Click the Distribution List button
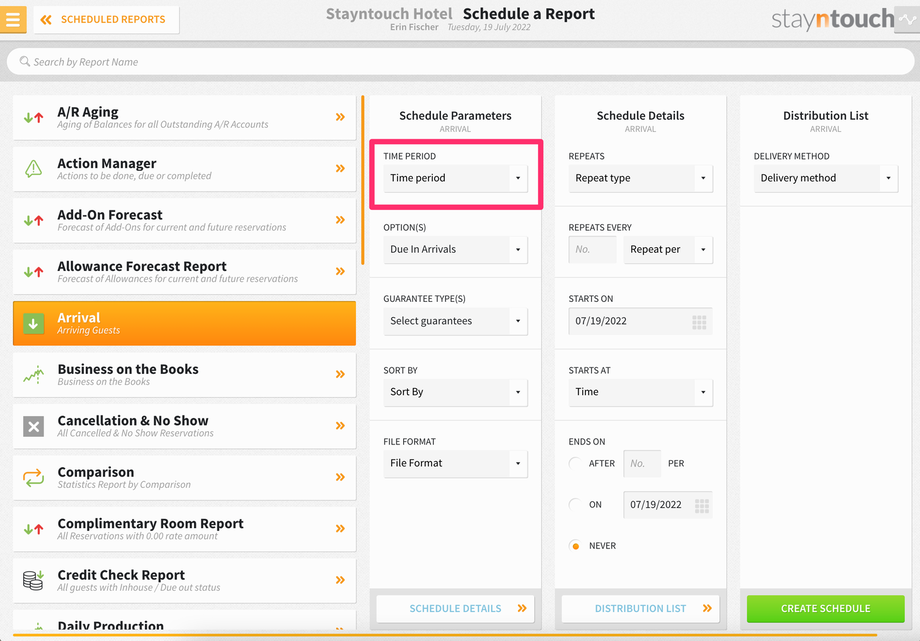The width and height of the screenshot is (920, 641). (640, 609)
